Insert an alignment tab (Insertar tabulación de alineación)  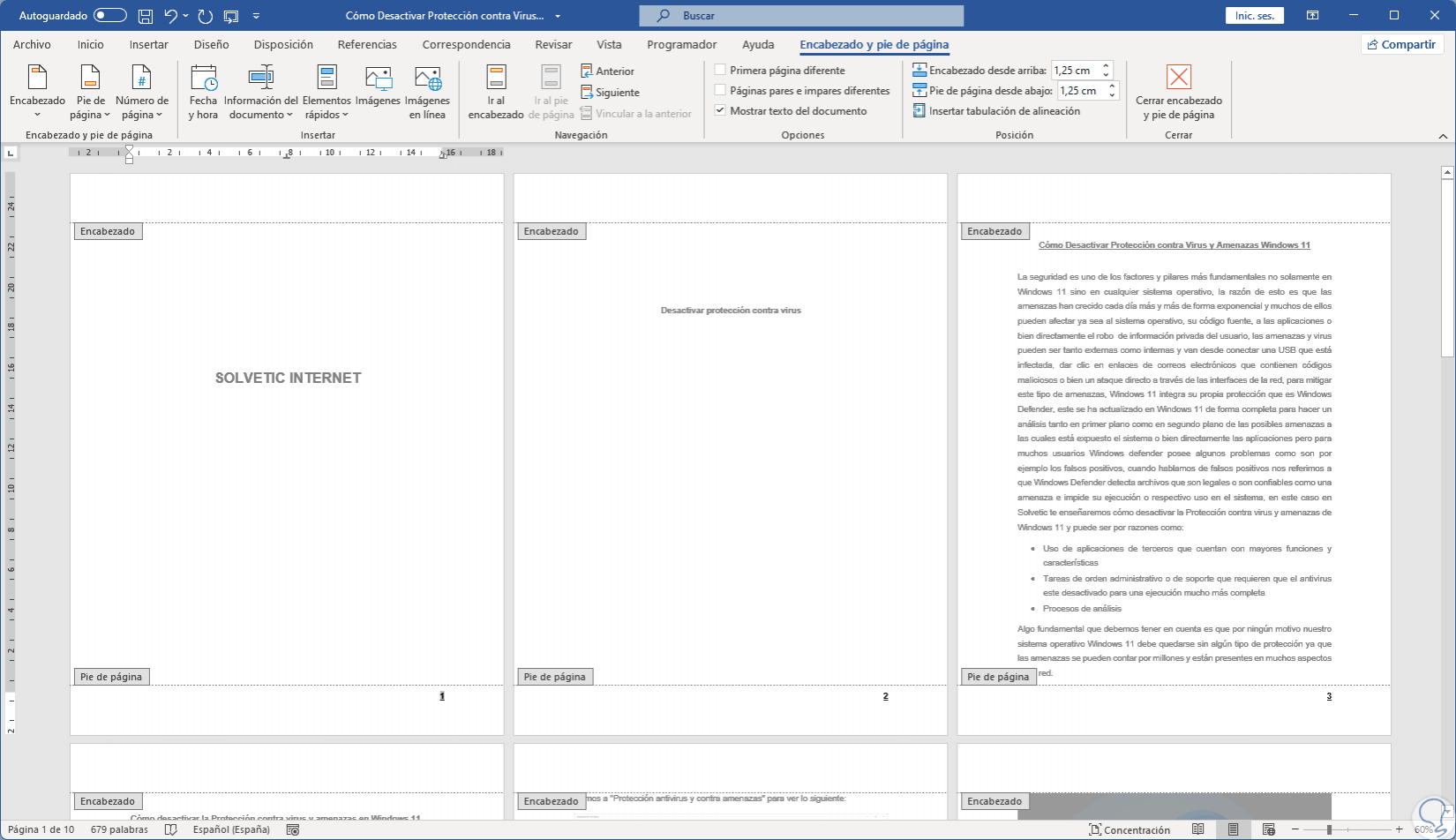996,111
